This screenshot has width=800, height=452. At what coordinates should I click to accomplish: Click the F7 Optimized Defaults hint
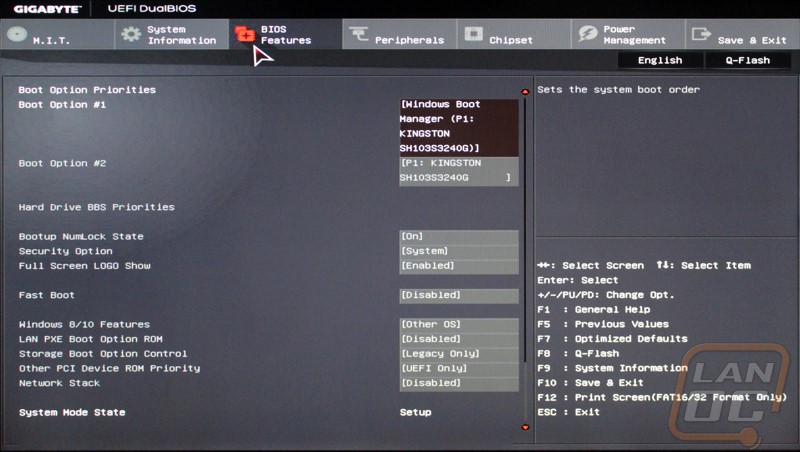[x=612, y=339]
